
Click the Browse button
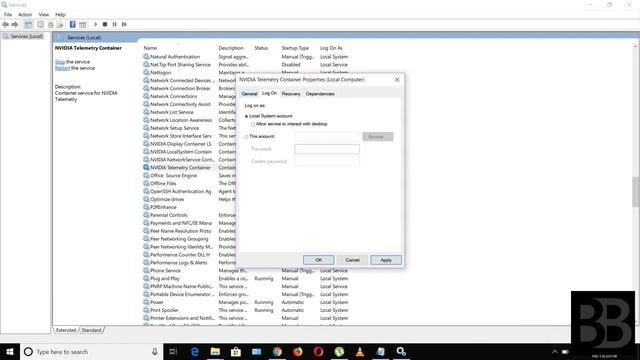(x=378, y=137)
